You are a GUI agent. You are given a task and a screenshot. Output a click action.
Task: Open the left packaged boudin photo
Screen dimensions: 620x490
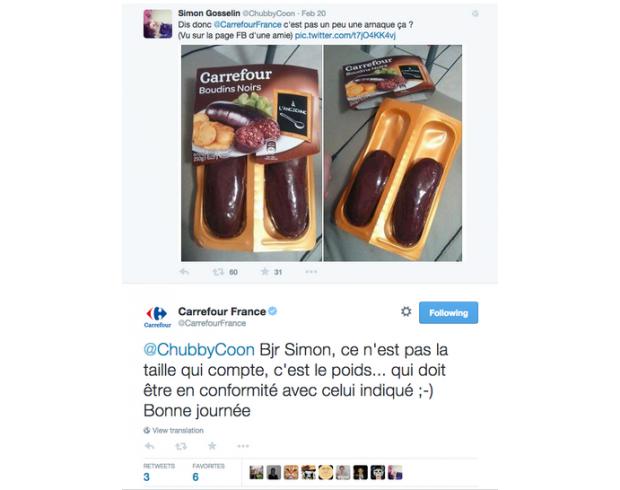point(251,153)
